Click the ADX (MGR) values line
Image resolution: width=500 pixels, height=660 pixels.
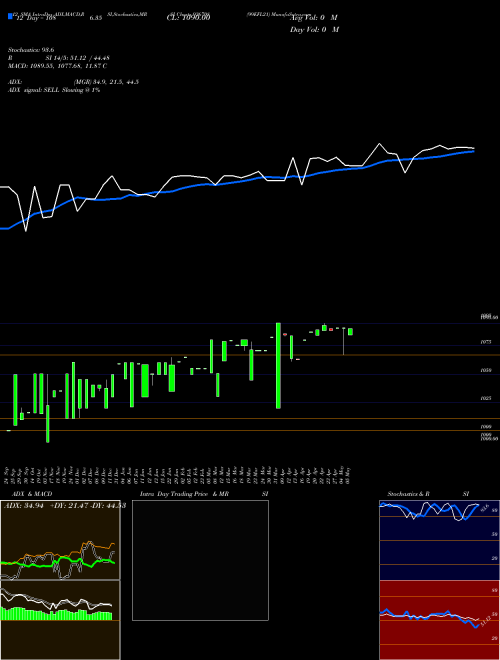coord(74,82)
